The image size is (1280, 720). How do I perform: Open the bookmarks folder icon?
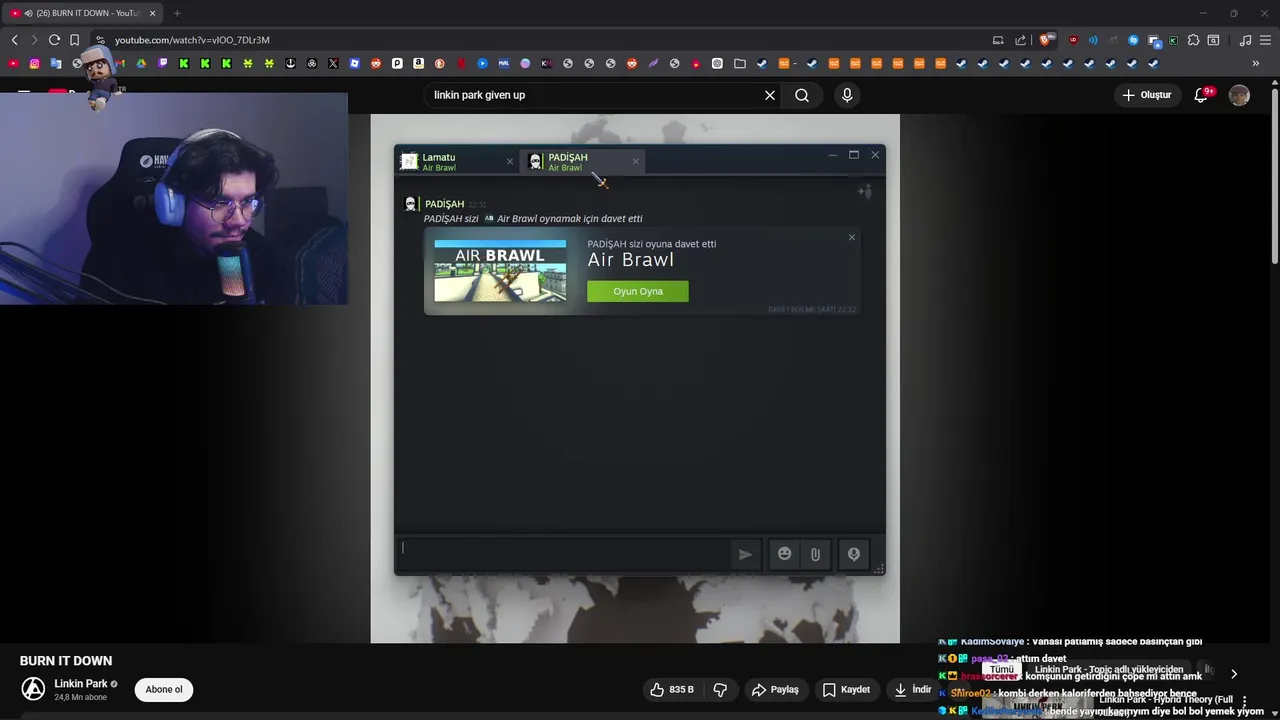coord(740,63)
